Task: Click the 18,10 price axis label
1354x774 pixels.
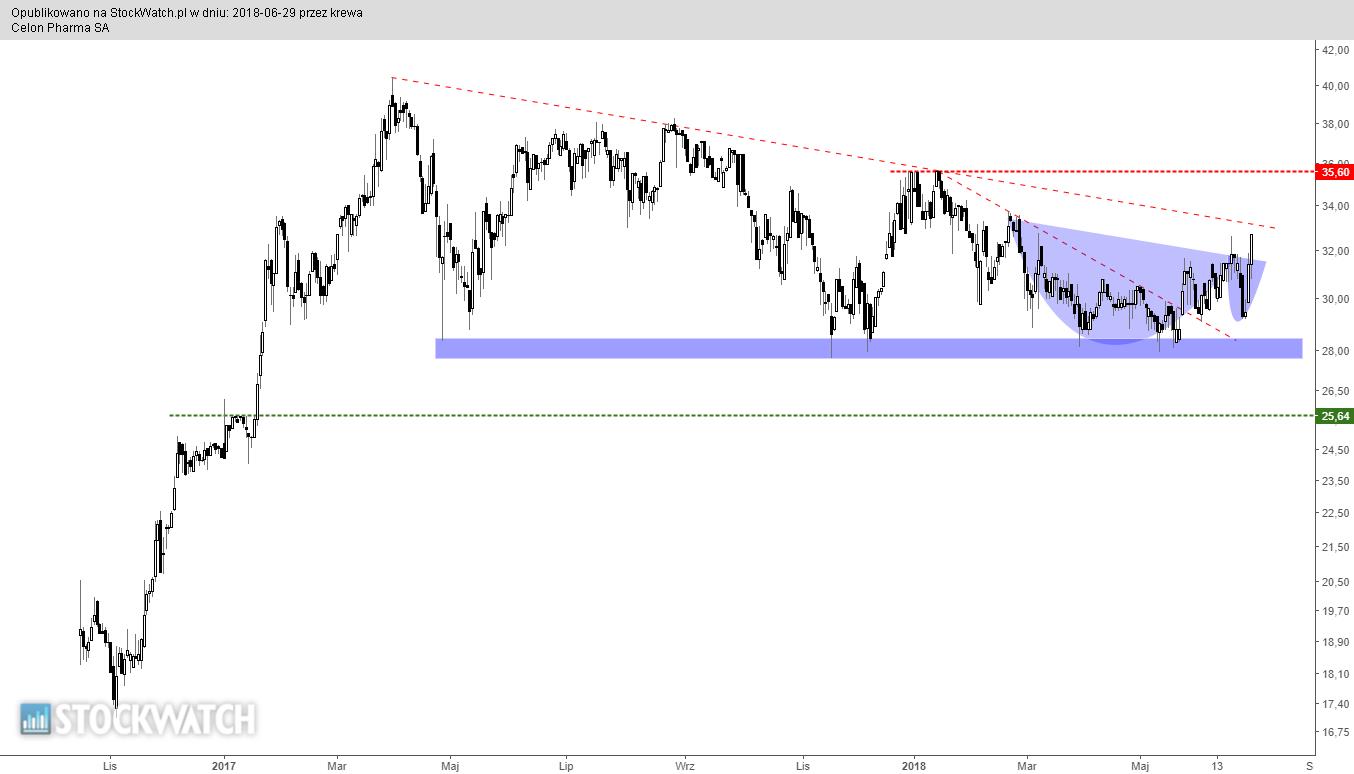Action: [1335, 674]
